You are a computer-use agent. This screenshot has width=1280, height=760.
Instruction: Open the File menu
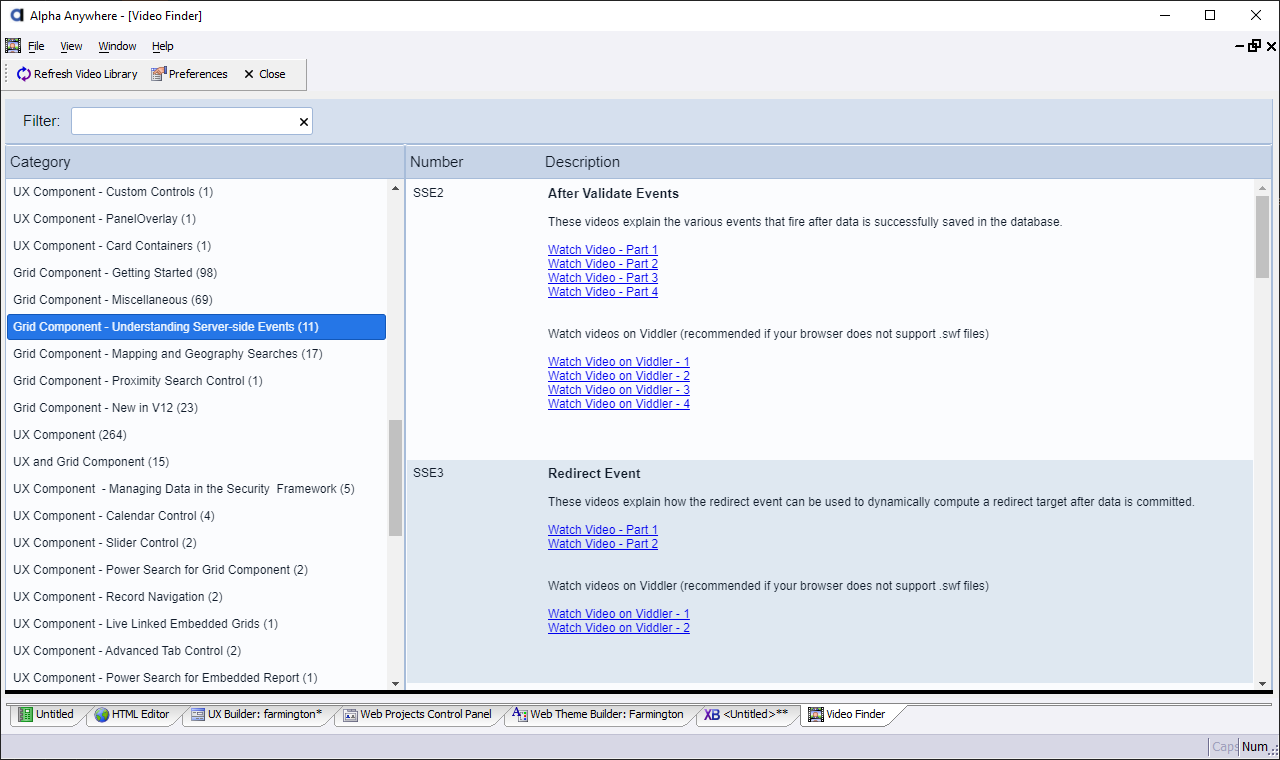[x=36, y=46]
